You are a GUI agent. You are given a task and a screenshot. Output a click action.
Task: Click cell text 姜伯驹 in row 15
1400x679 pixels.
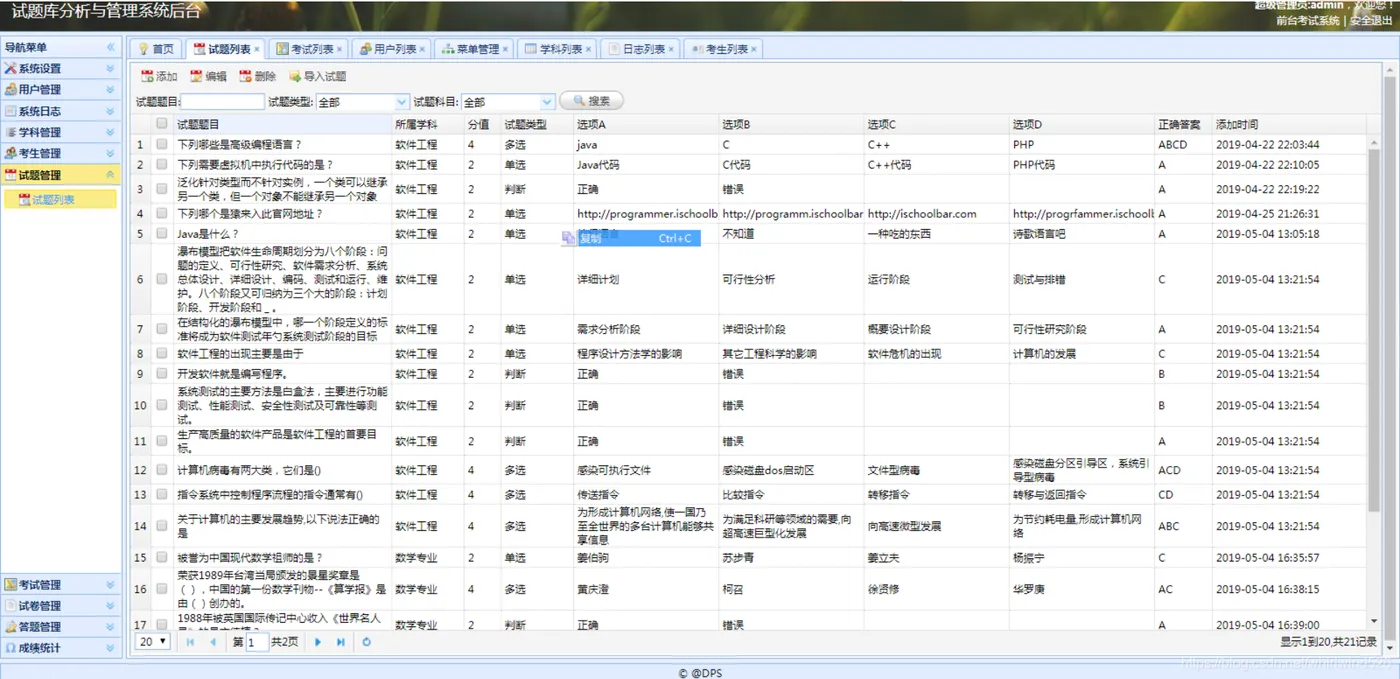click(x=593, y=558)
